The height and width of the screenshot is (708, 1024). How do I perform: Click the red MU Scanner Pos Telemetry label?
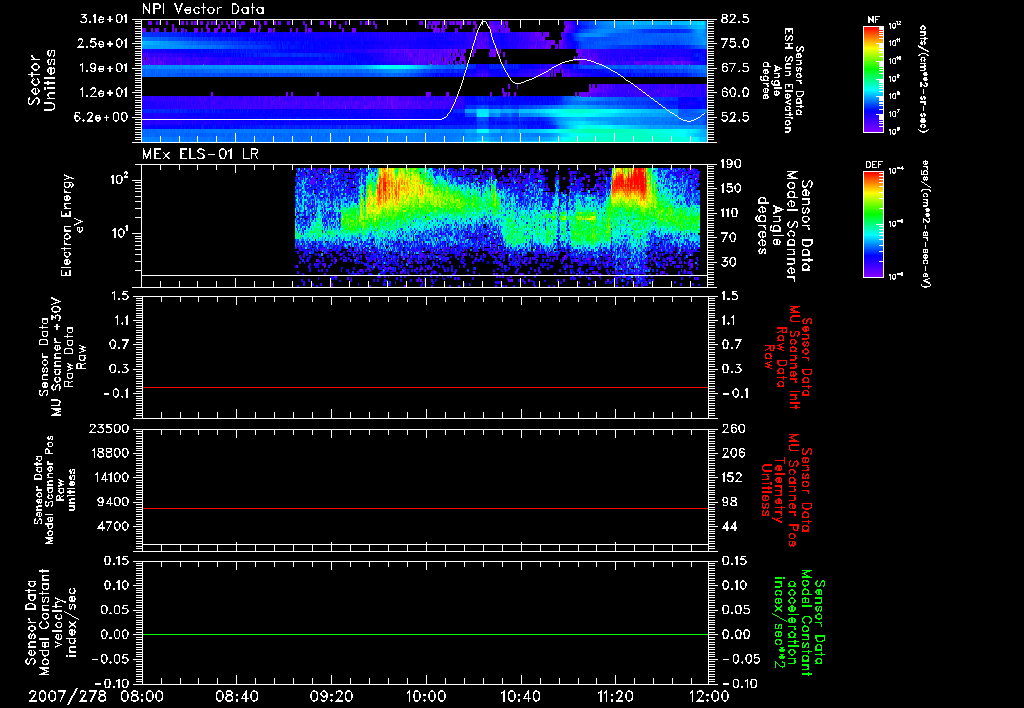coord(787,490)
